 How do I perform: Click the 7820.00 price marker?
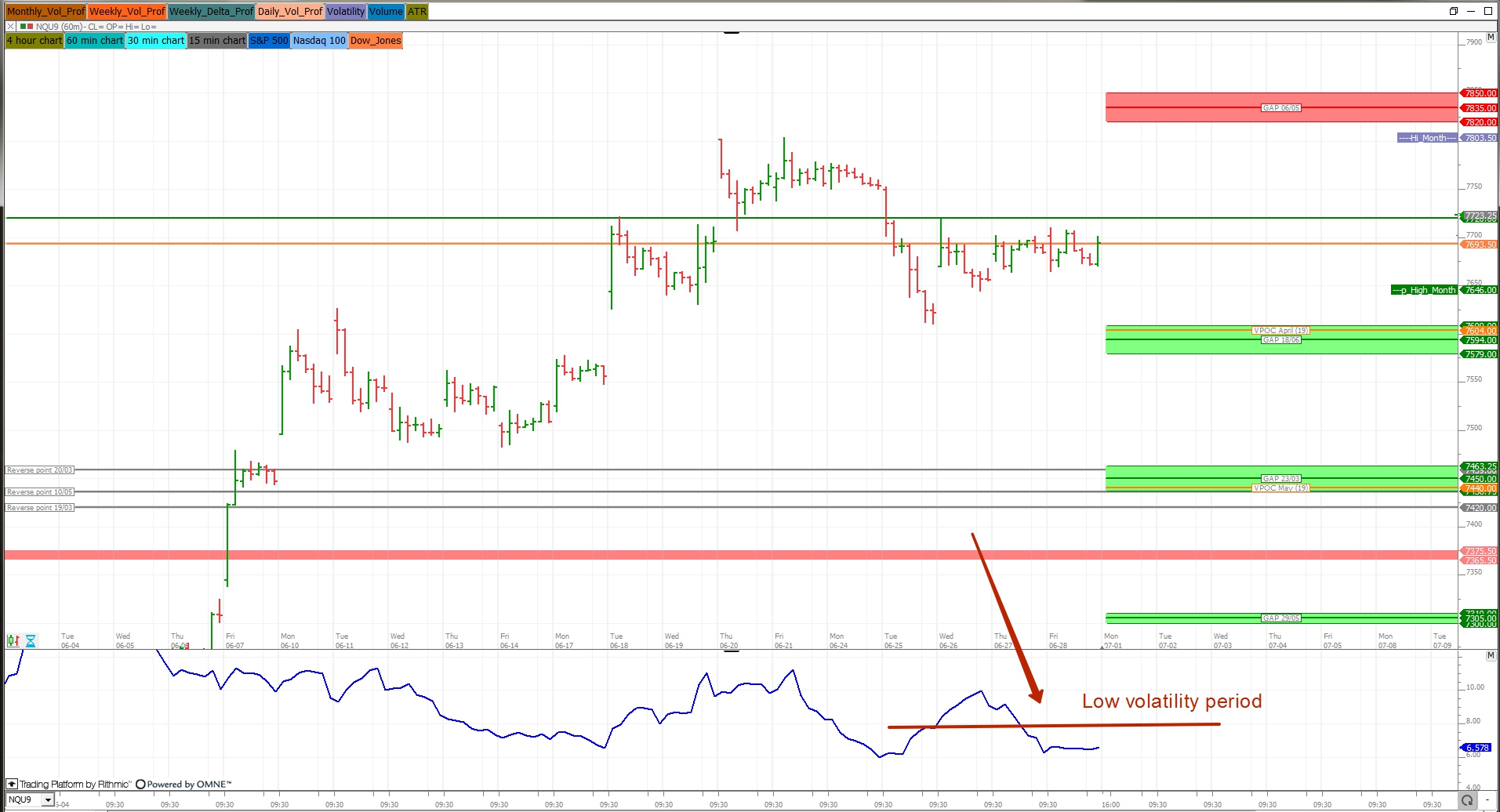[1479, 122]
